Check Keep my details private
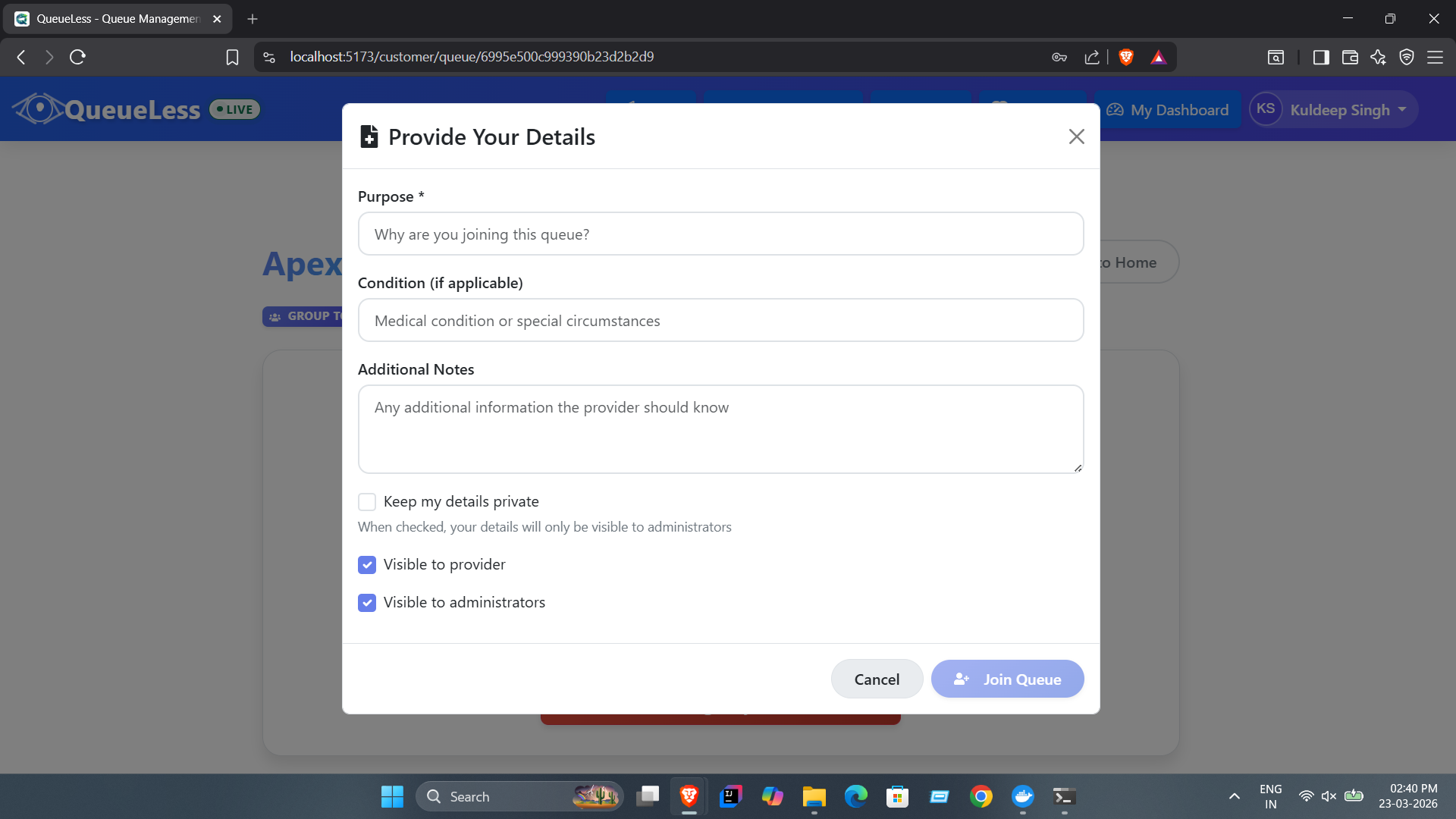This screenshot has width=1456, height=819. [x=367, y=502]
